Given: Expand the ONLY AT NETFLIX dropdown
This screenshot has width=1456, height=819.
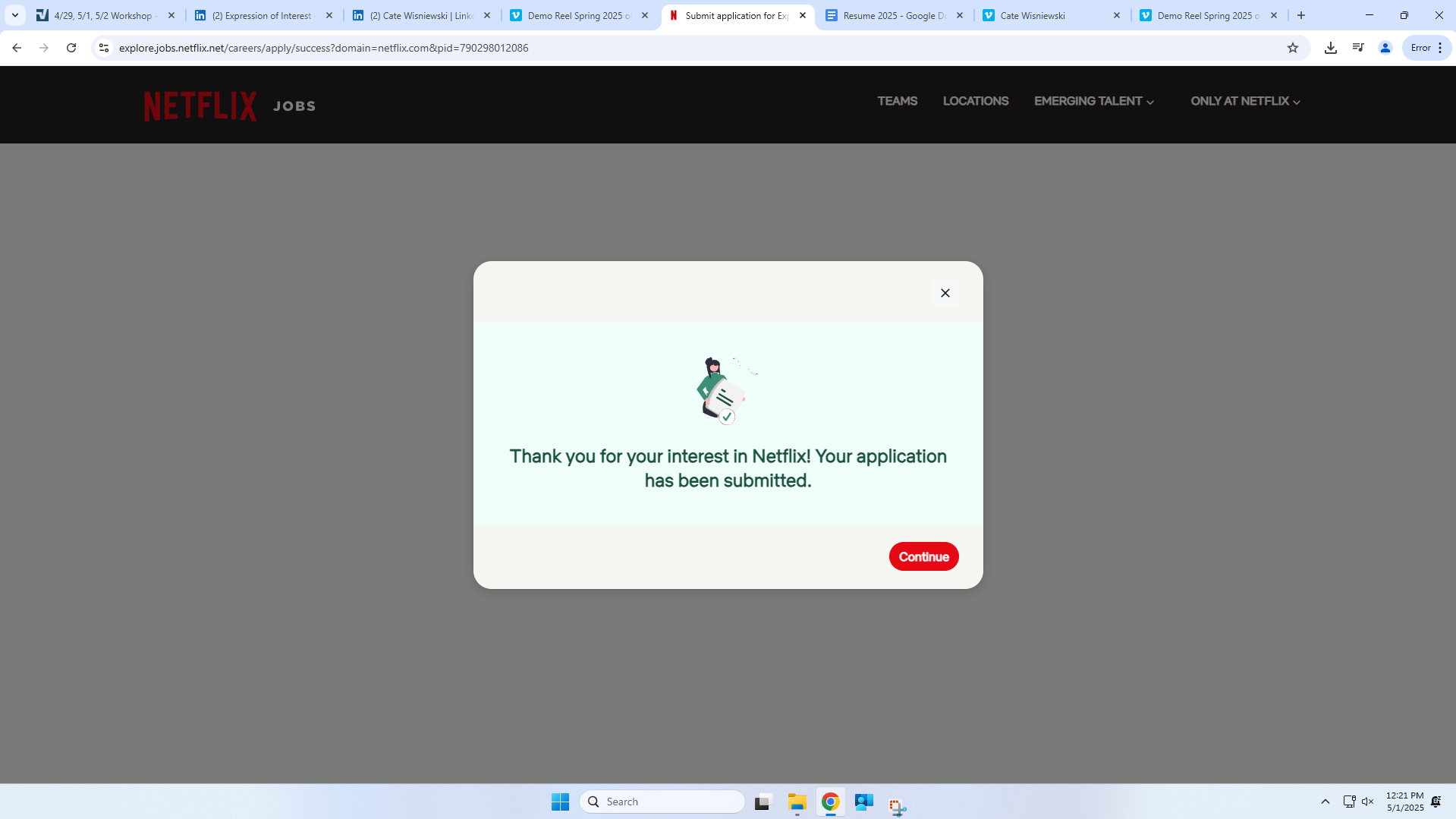Looking at the screenshot, I should [x=1245, y=101].
